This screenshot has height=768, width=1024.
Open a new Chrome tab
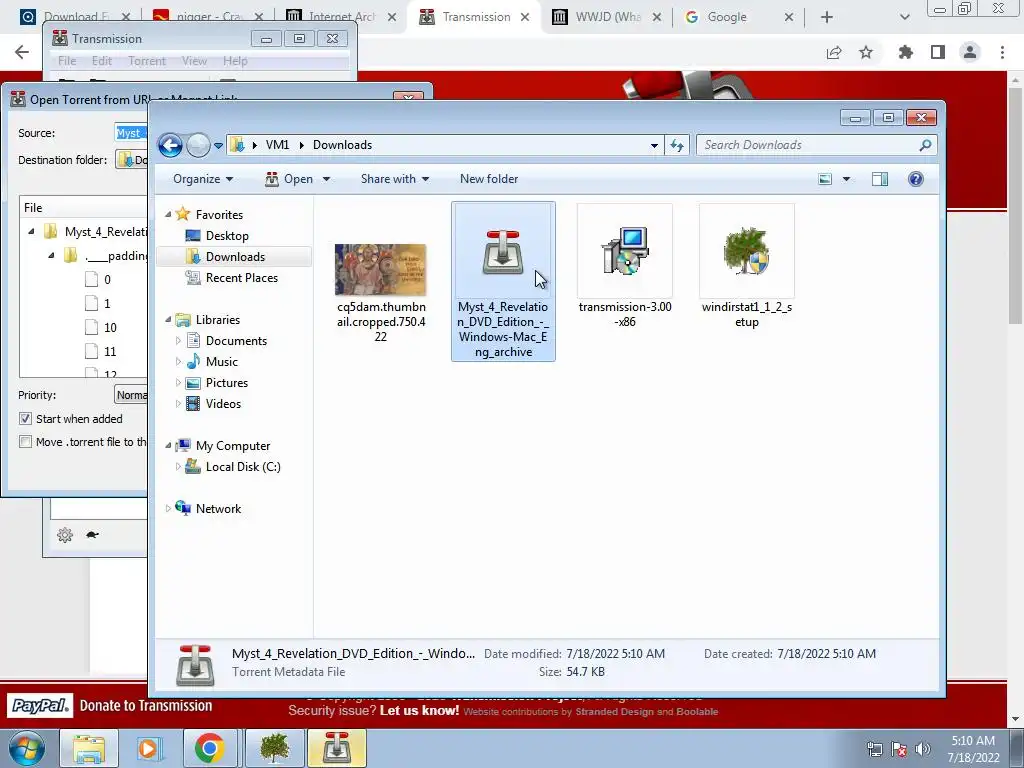[827, 17]
